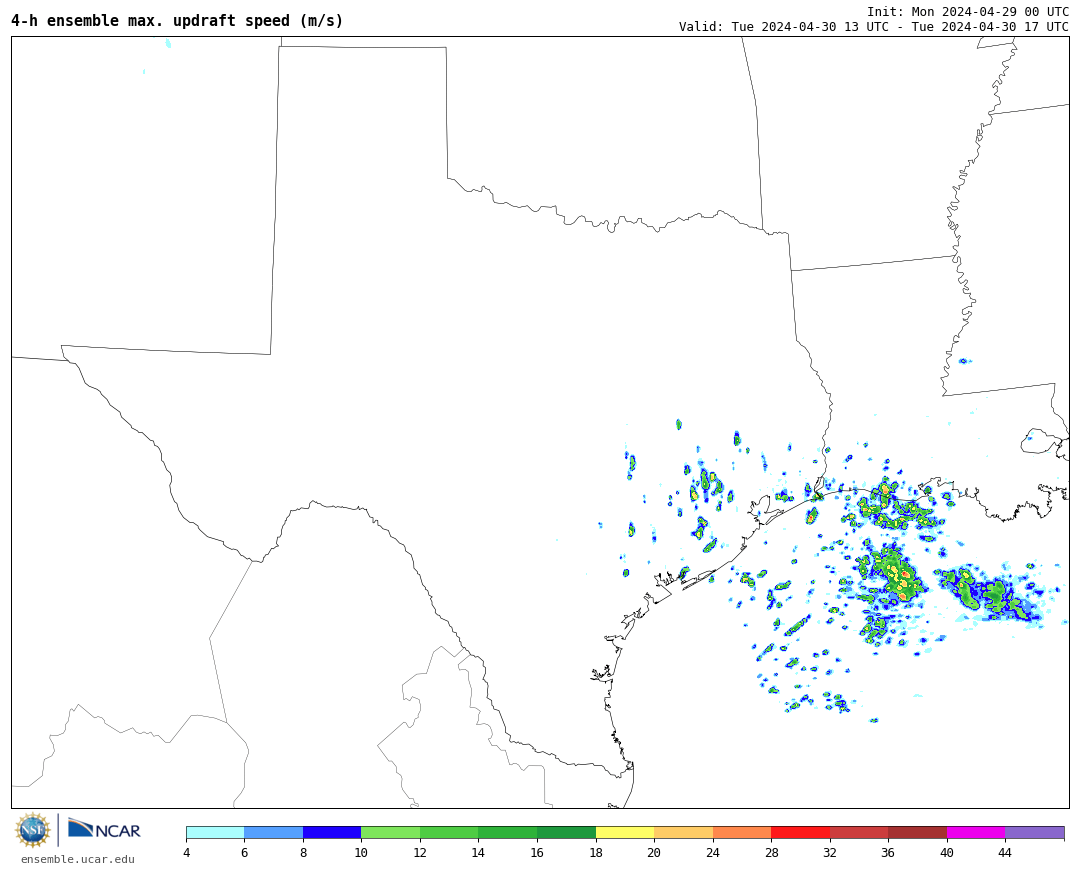The image size is (1080, 871).
Task: Pick the dark brown-red 36–40 colorbar swatch
Action: coord(917,832)
